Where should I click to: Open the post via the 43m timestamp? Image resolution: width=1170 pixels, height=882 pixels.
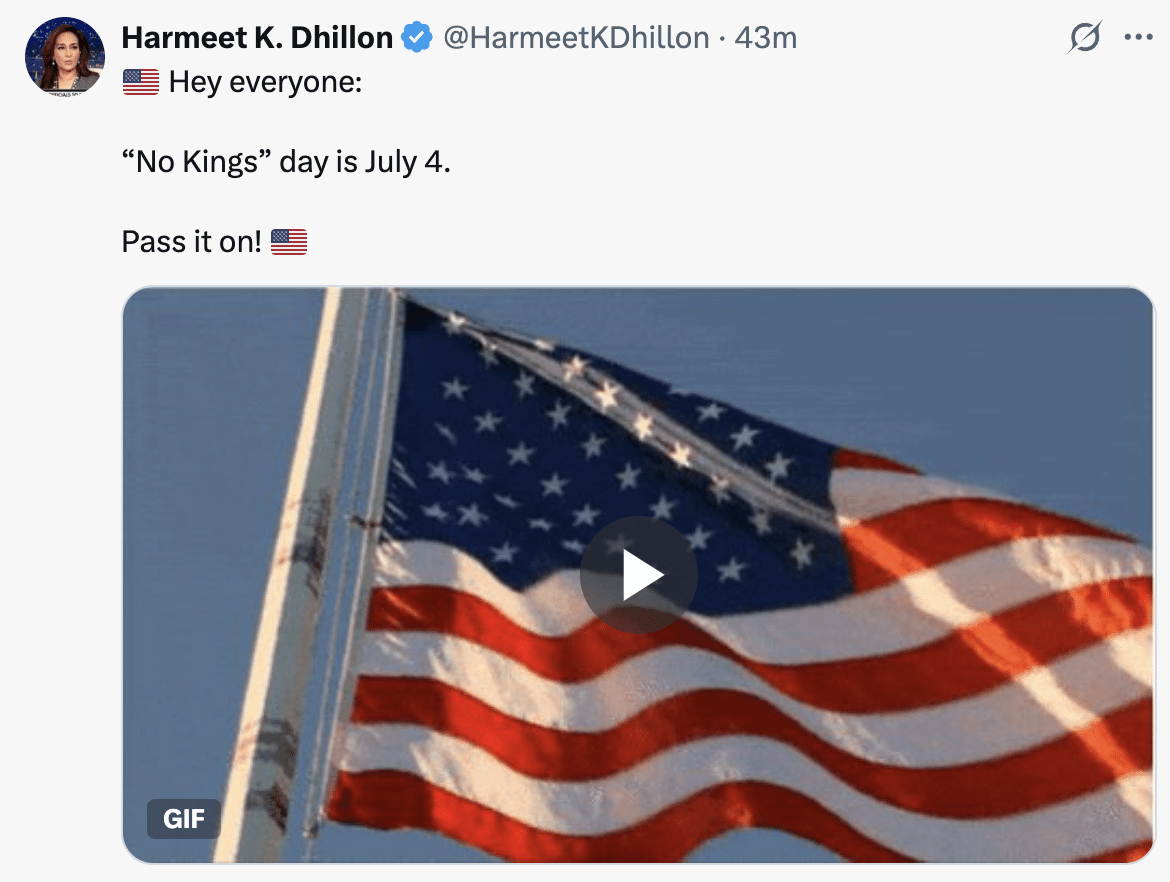tap(766, 37)
